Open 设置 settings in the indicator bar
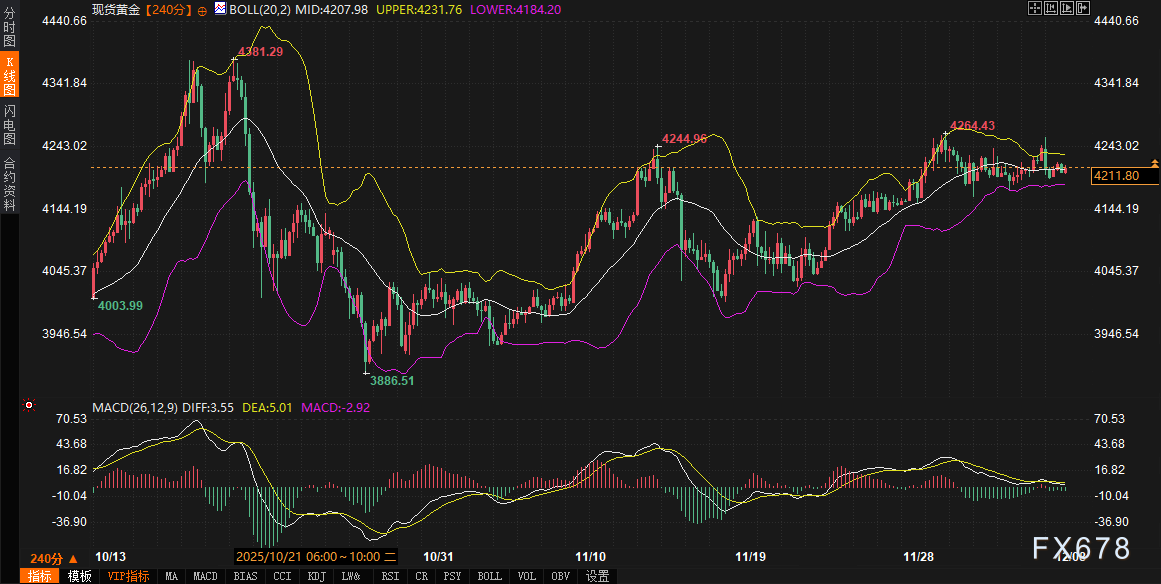 (x=597, y=576)
